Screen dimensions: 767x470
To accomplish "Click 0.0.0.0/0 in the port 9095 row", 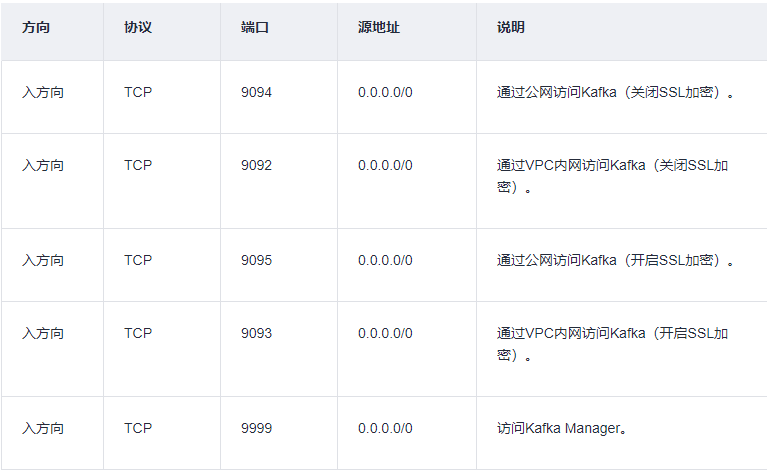I will 385,260.
